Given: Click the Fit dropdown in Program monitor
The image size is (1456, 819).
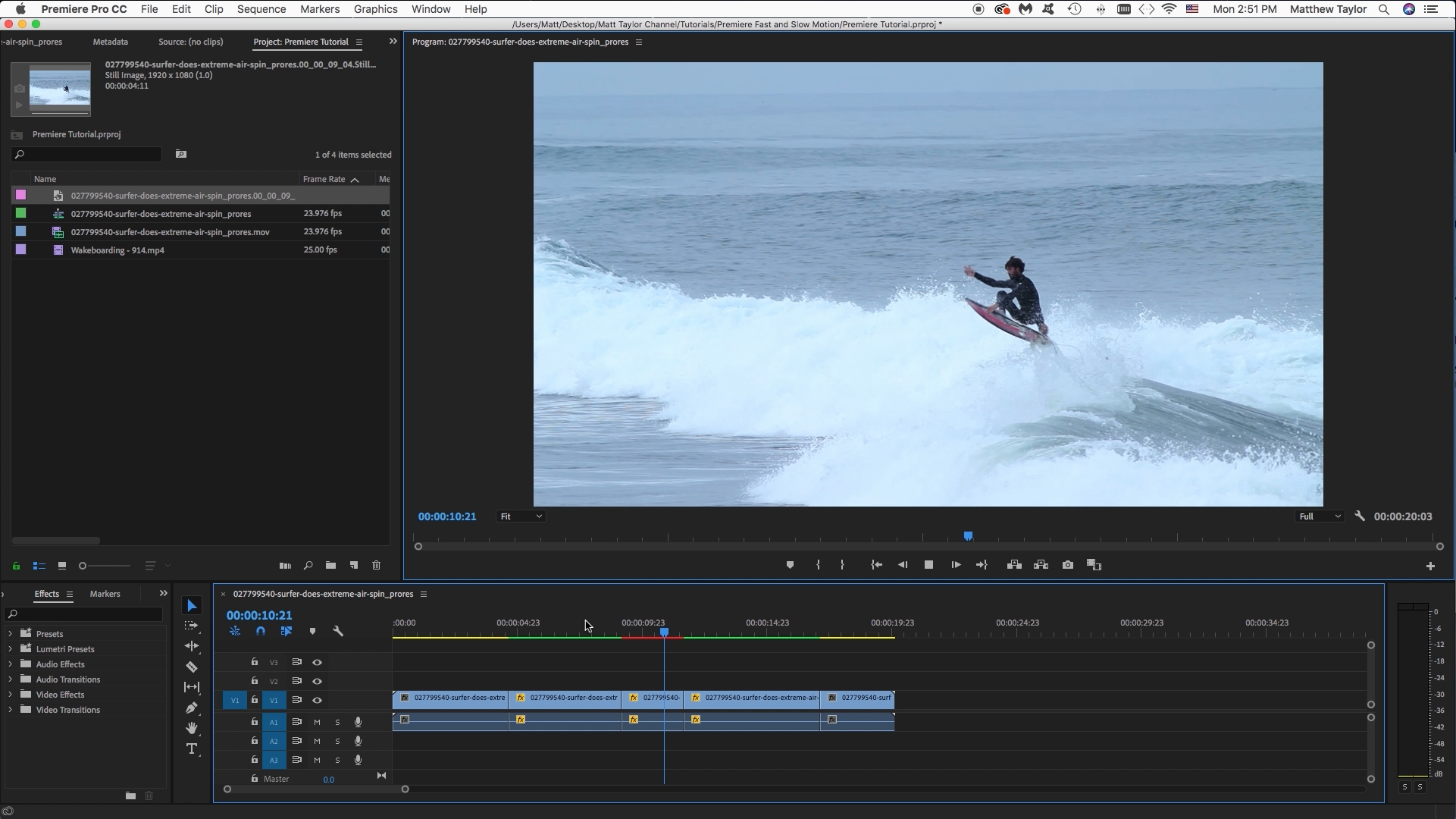Looking at the screenshot, I should 520,516.
